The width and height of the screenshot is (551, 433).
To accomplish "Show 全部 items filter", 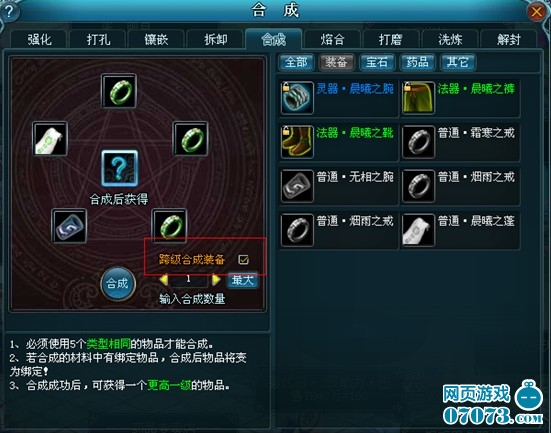I will [296, 63].
